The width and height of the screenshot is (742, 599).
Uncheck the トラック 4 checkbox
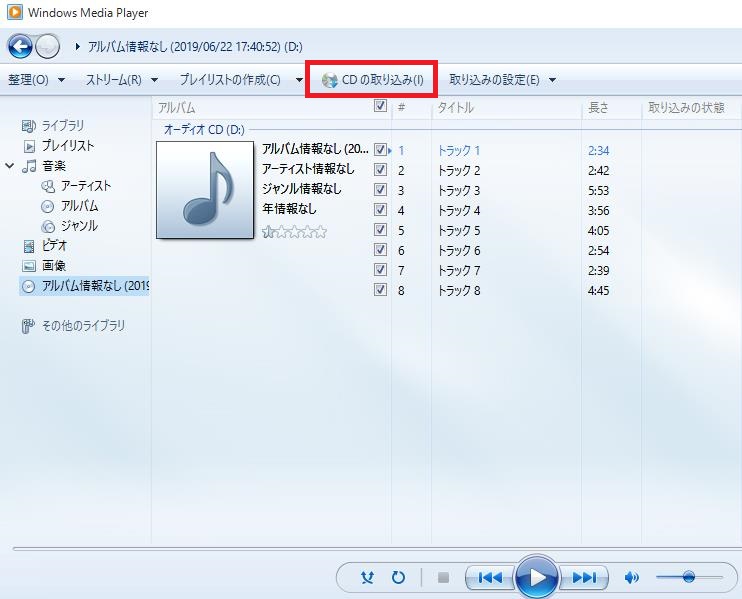(380, 210)
